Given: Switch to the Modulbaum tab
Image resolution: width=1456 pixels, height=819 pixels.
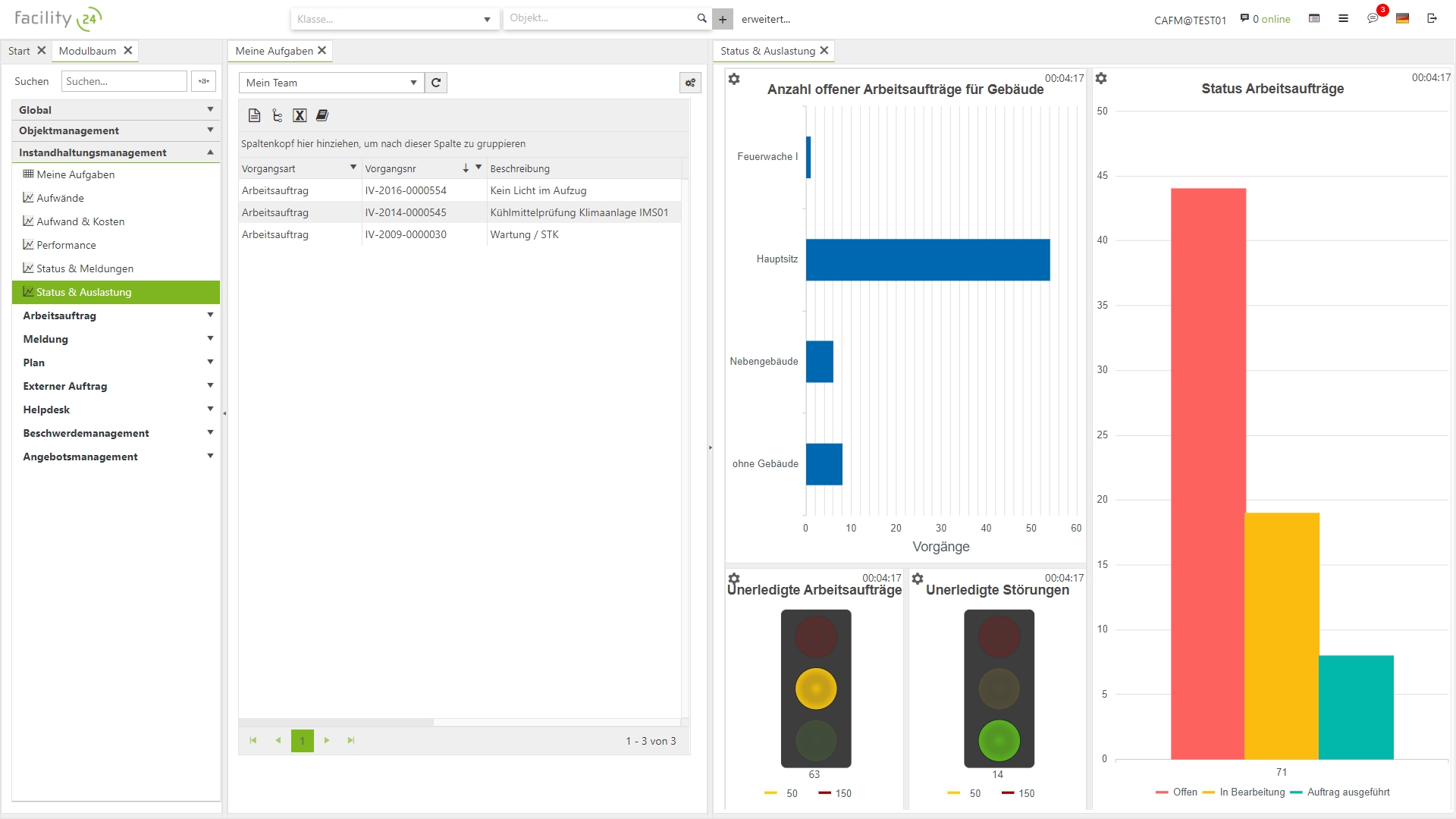Looking at the screenshot, I should 87,51.
